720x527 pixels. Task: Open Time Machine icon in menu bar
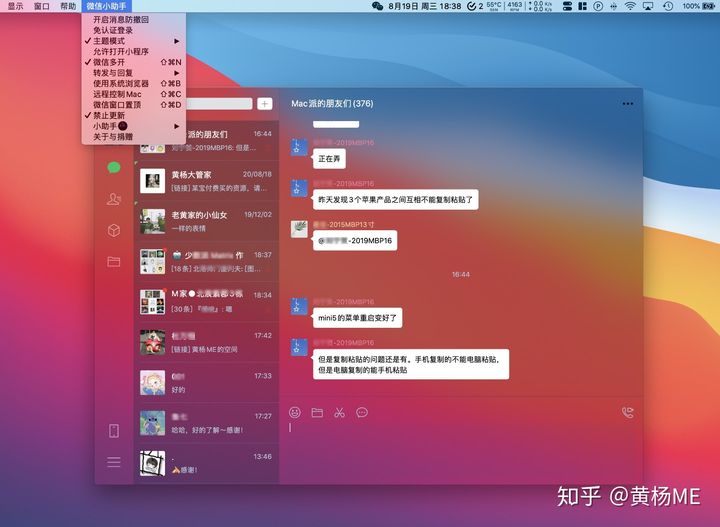(668, 6)
